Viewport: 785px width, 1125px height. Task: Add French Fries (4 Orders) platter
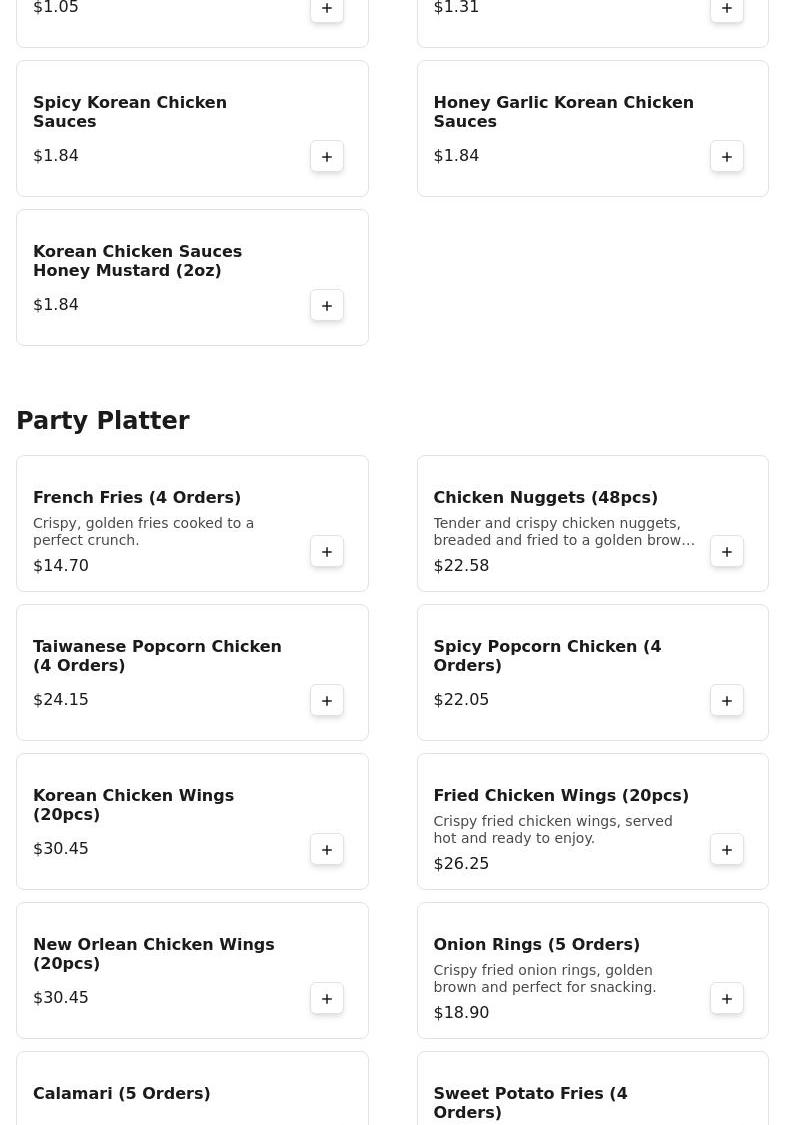(x=327, y=551)
